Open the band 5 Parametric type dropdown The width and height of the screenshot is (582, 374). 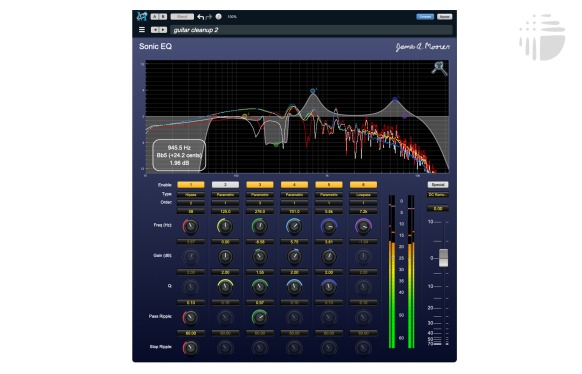click(x=329, y=194)
